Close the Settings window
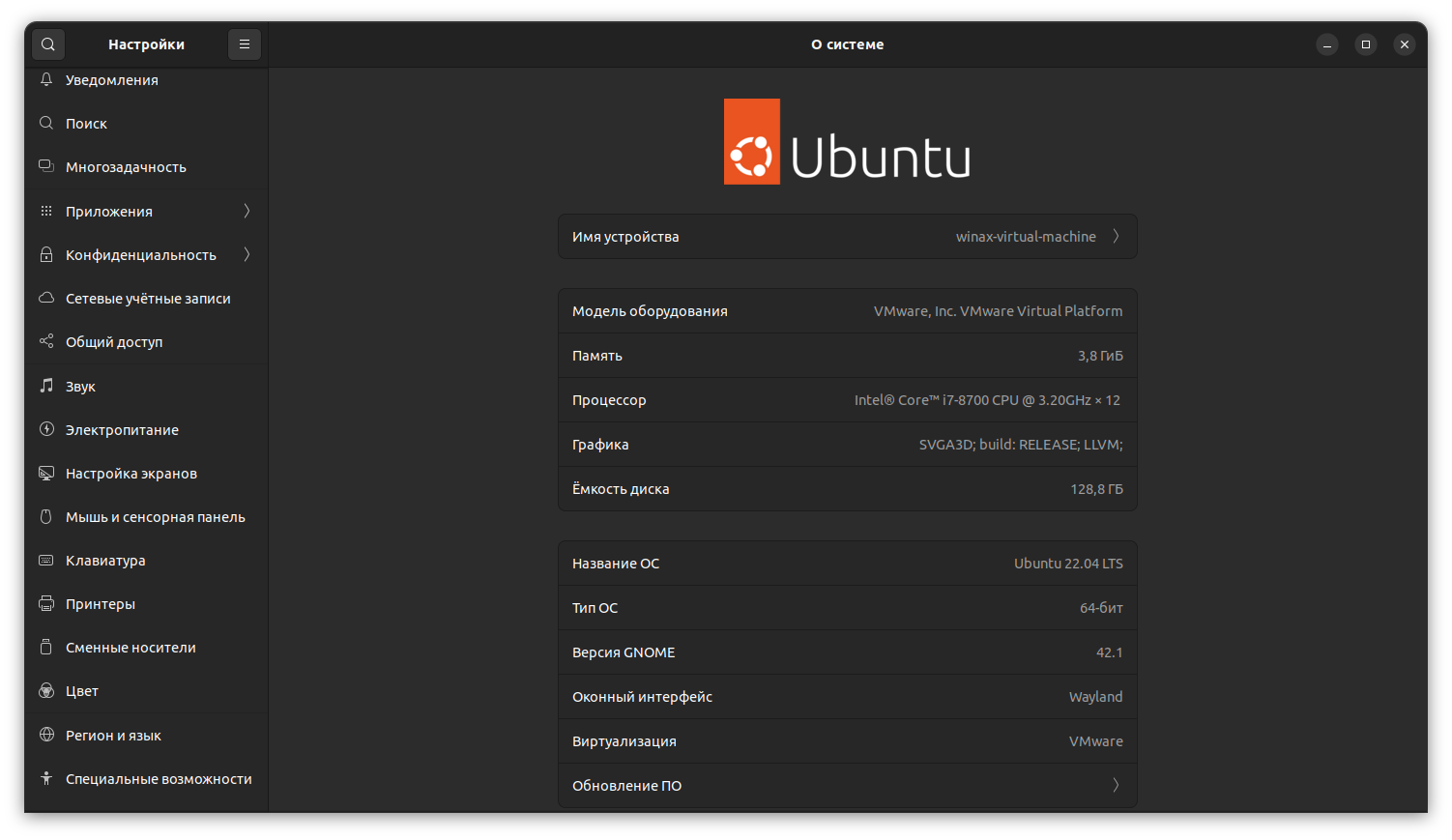 tap(1405, 44)
